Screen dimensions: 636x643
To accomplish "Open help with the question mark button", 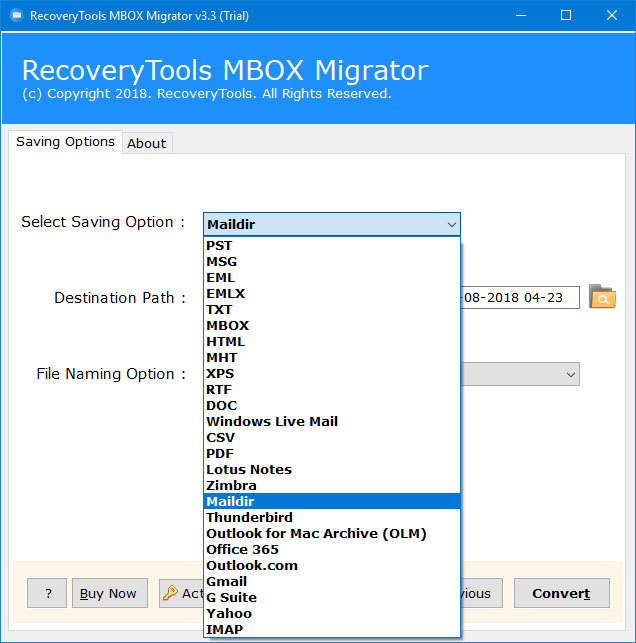I will pos(47,593).
